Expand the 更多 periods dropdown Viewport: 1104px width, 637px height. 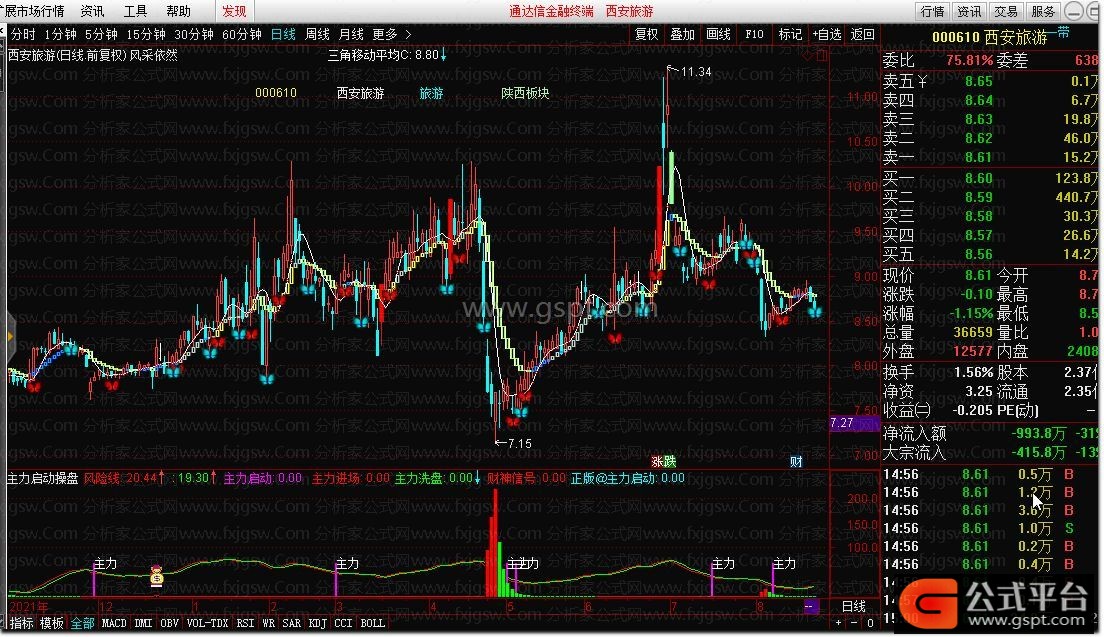click(391, 34)
